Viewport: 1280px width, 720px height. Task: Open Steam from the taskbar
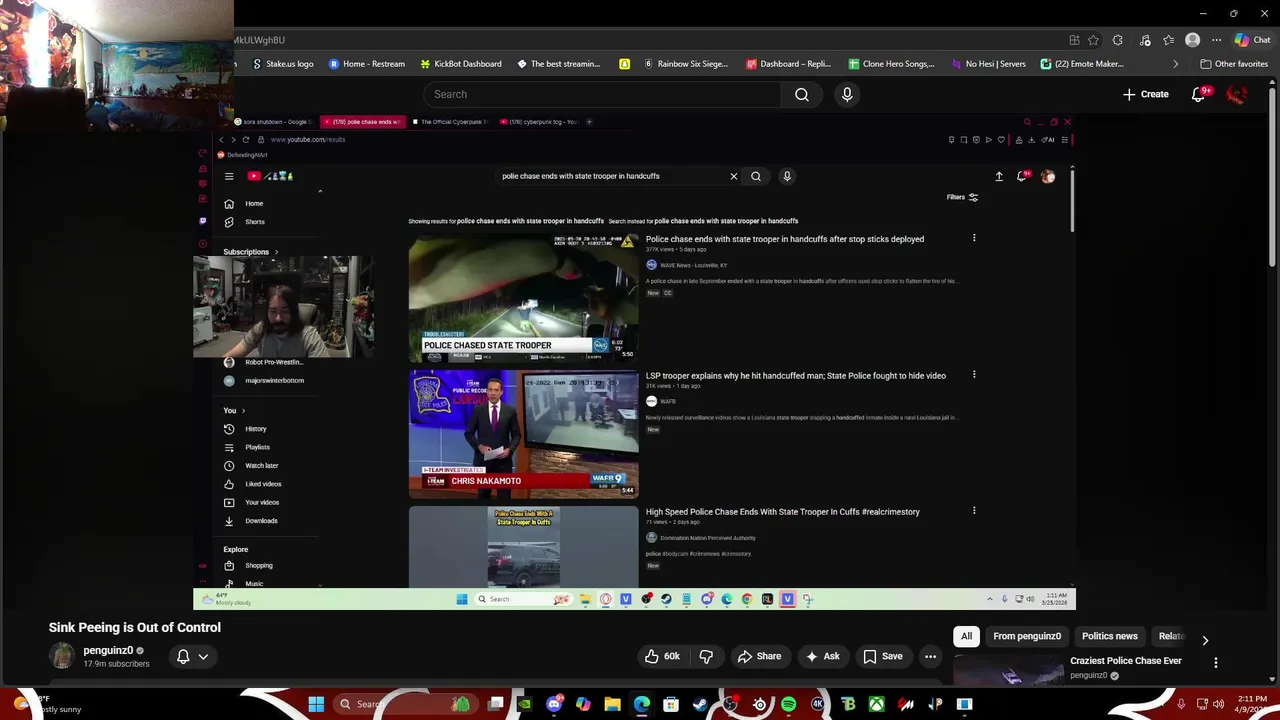700,704
